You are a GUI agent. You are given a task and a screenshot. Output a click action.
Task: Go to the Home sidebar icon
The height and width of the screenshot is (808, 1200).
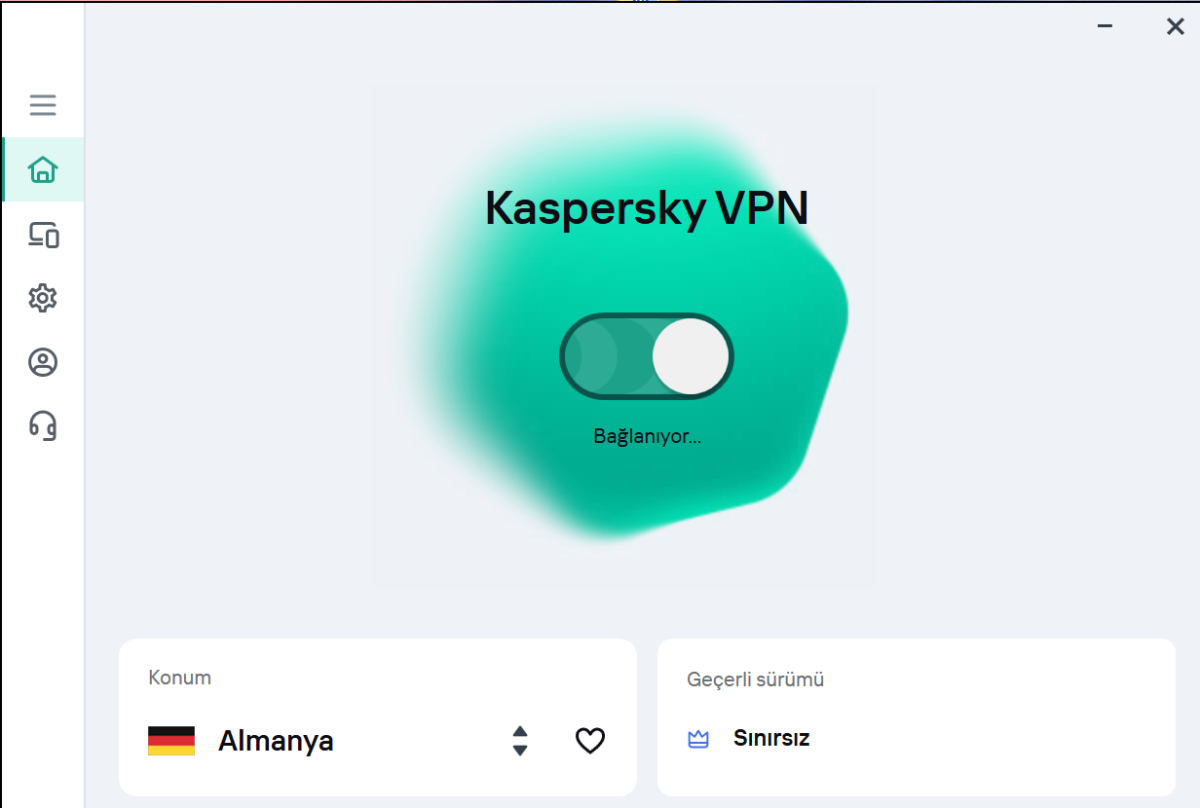coord(43,170)
